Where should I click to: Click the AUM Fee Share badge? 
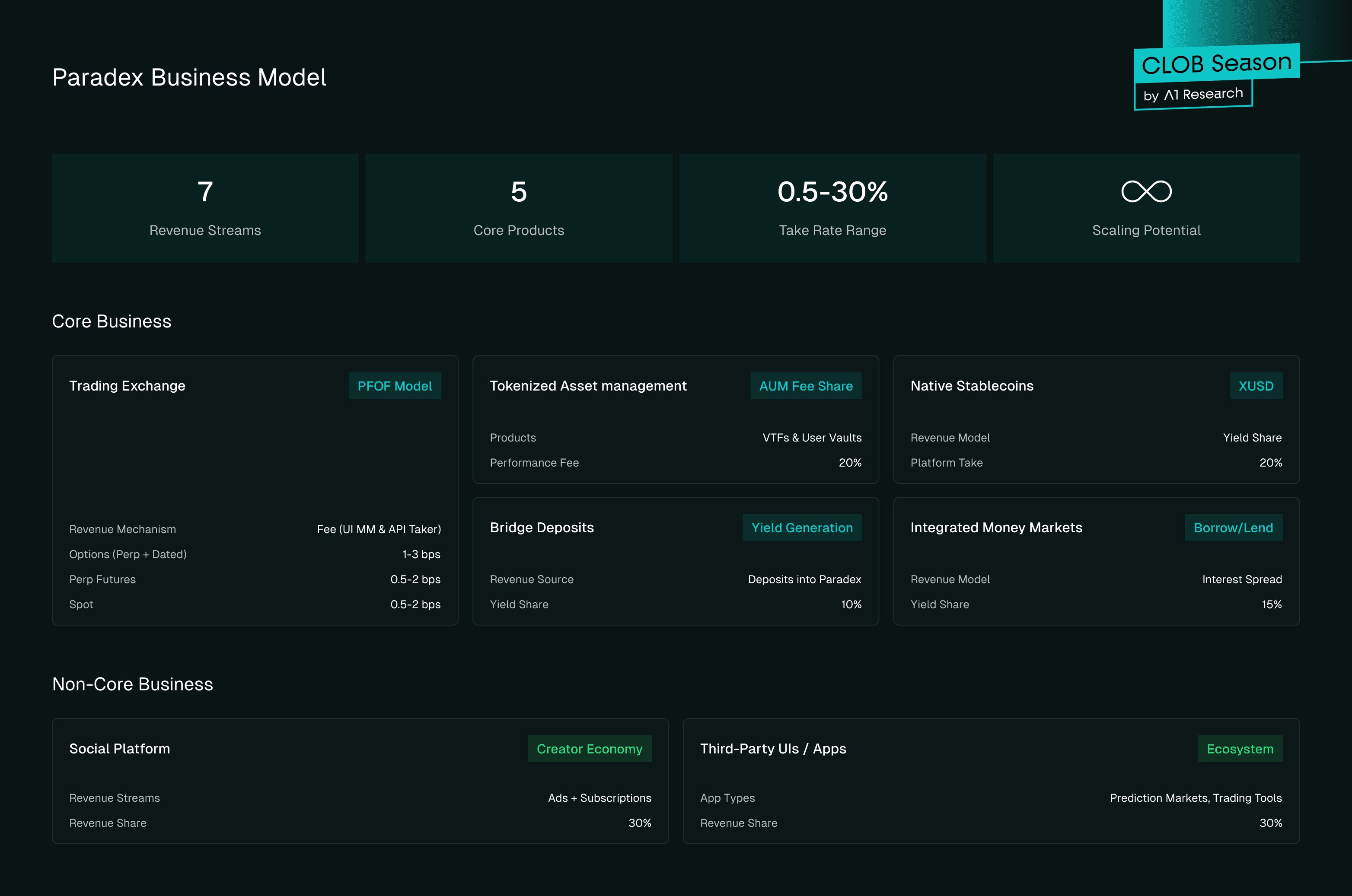[x=806, y=386]
